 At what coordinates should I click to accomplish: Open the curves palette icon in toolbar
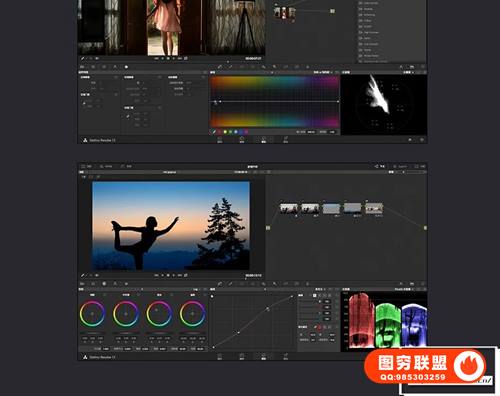pos(220,284)
